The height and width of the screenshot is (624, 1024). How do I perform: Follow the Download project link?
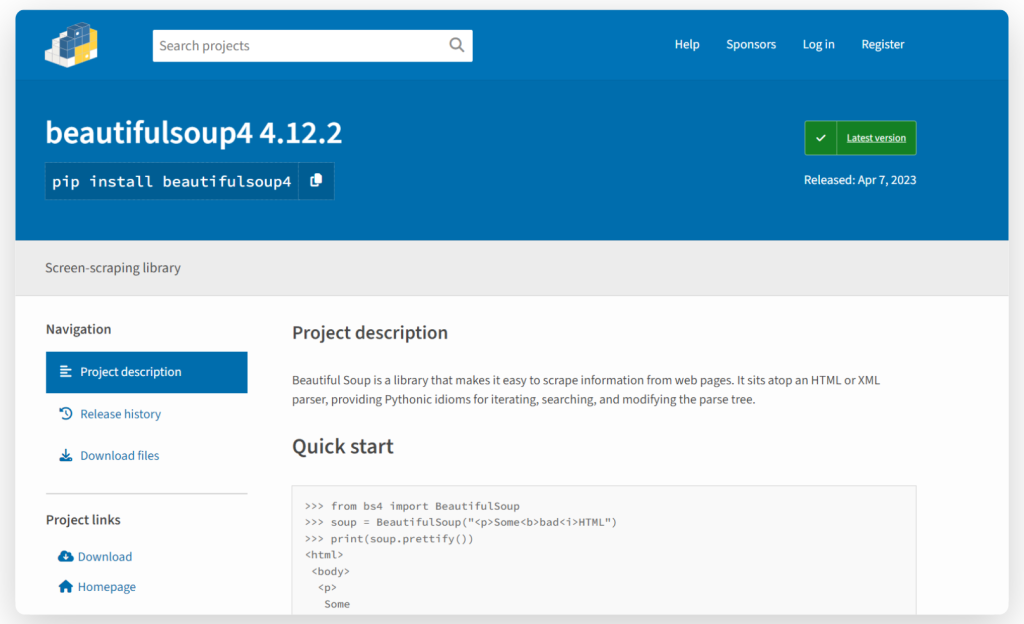coord(104,556)
